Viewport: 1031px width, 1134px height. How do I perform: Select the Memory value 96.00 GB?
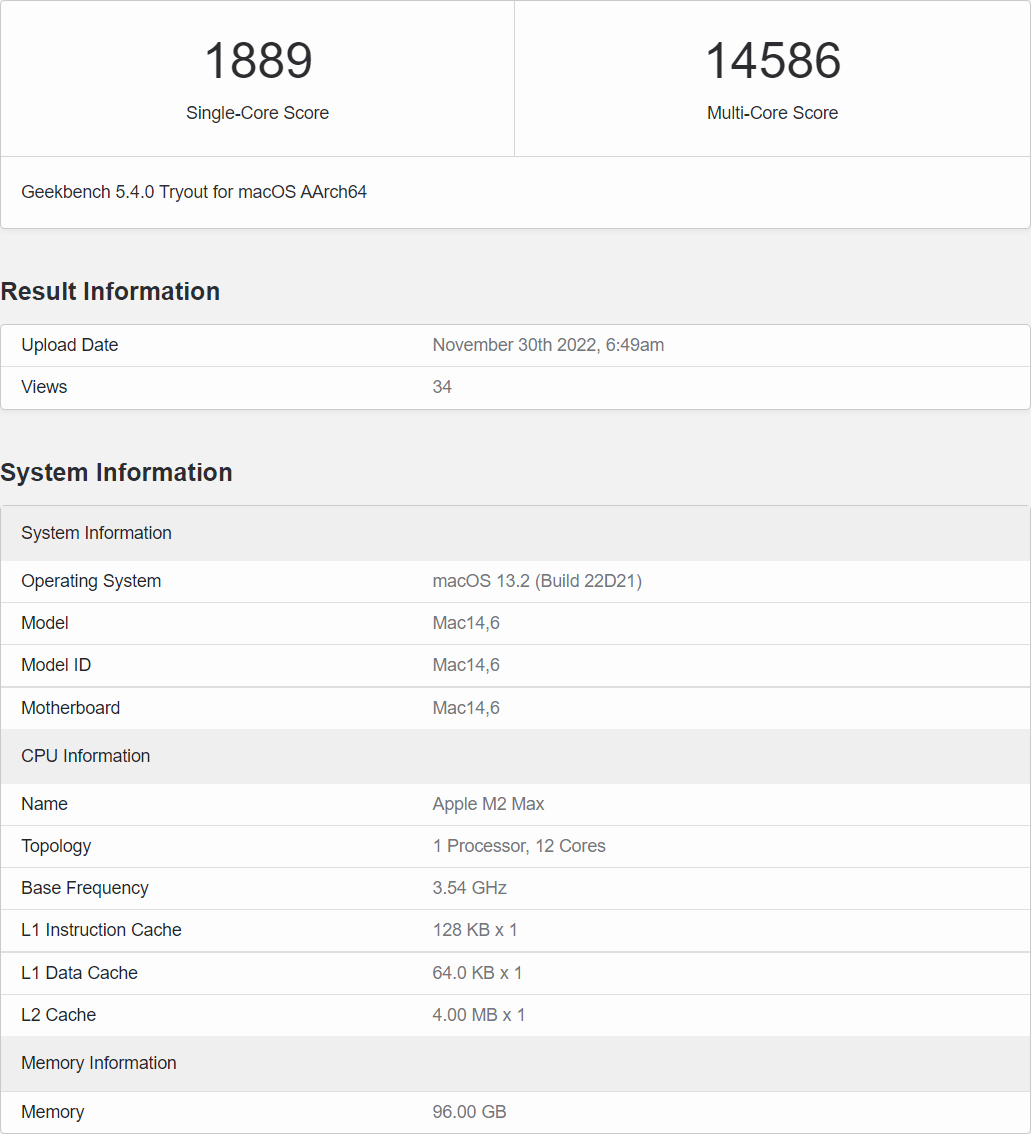pyautogui.click(x=469, y=1111)
